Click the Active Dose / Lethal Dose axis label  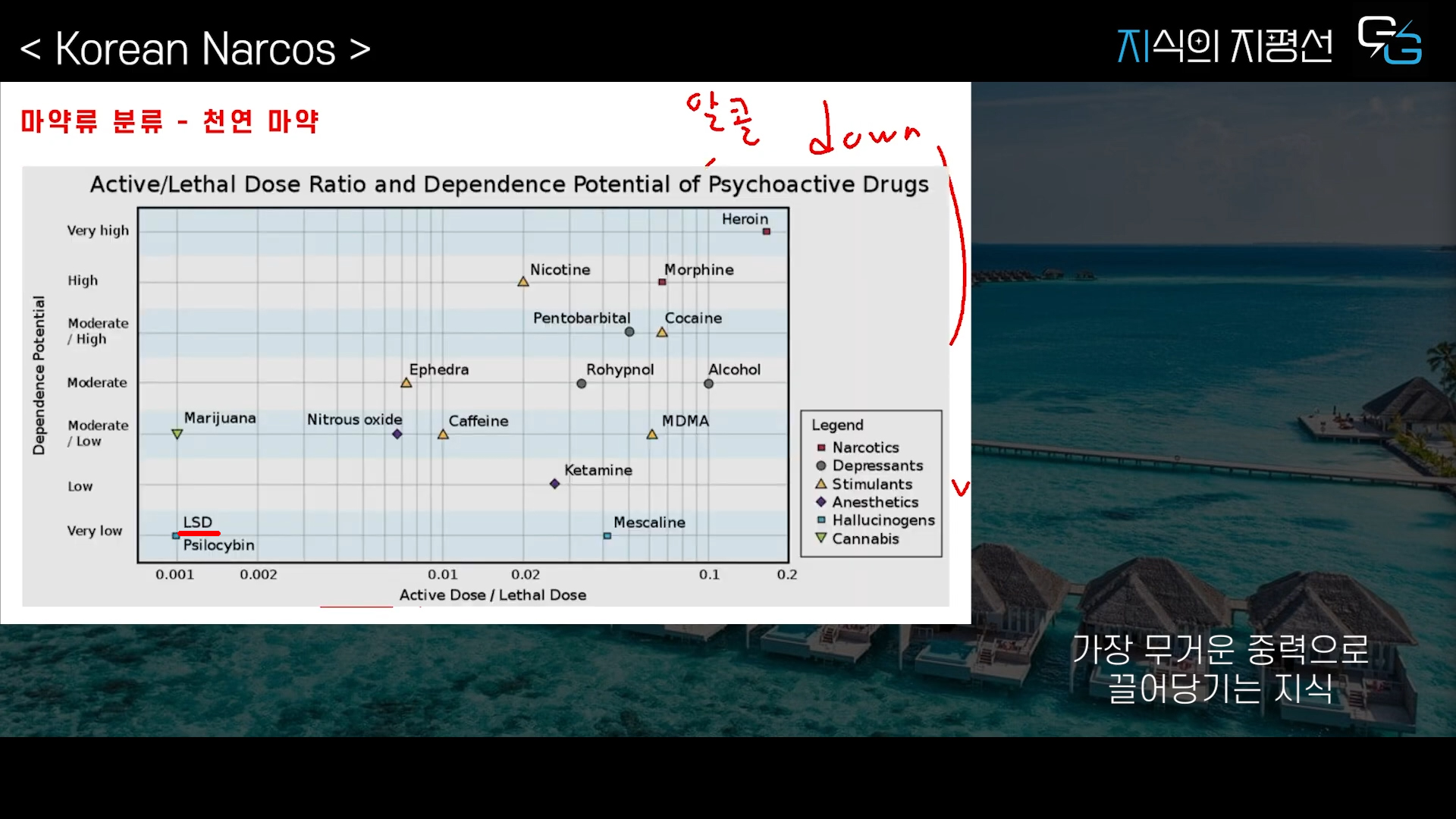(x=492, y=595)
